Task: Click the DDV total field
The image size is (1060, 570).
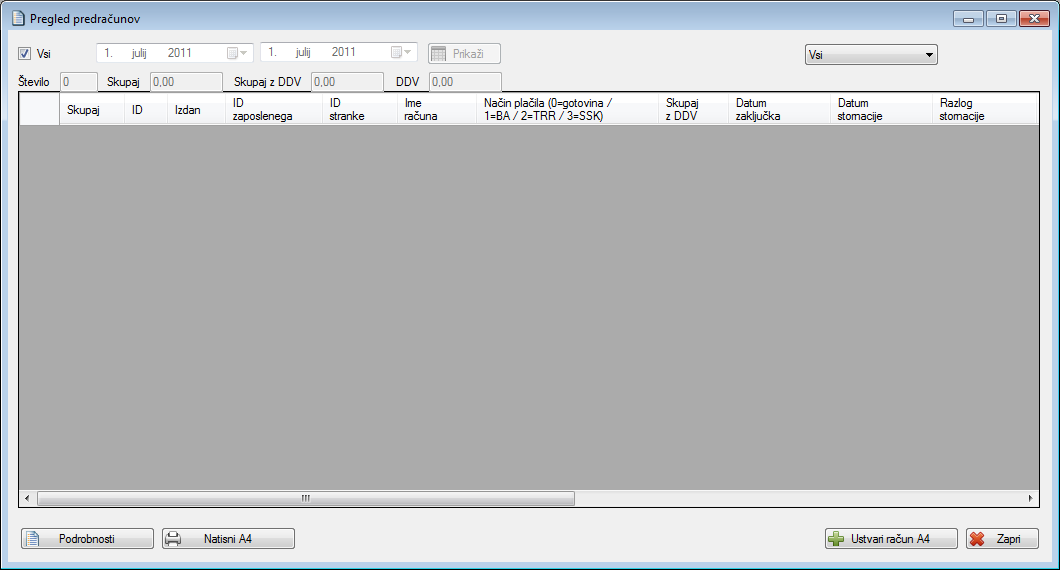Action: pos(465,82)
